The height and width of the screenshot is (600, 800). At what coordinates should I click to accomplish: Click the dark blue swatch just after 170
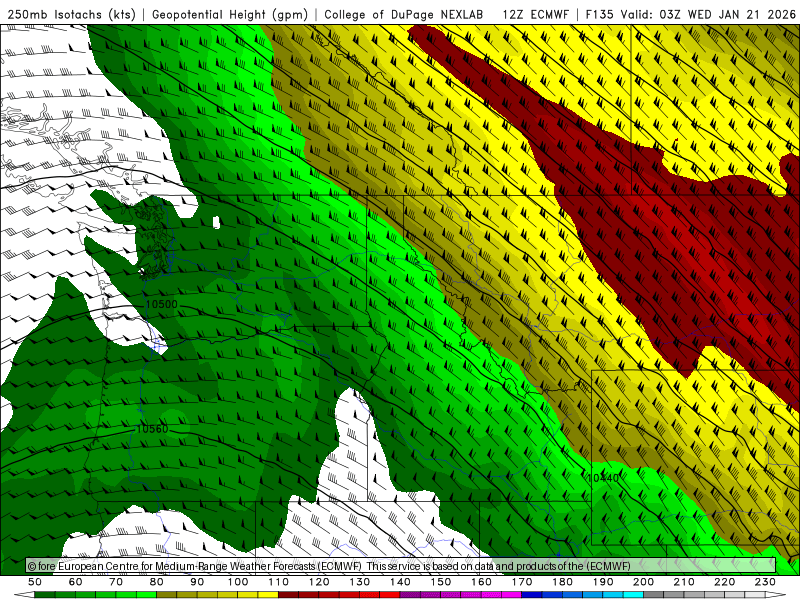click(x=532, y=593)
